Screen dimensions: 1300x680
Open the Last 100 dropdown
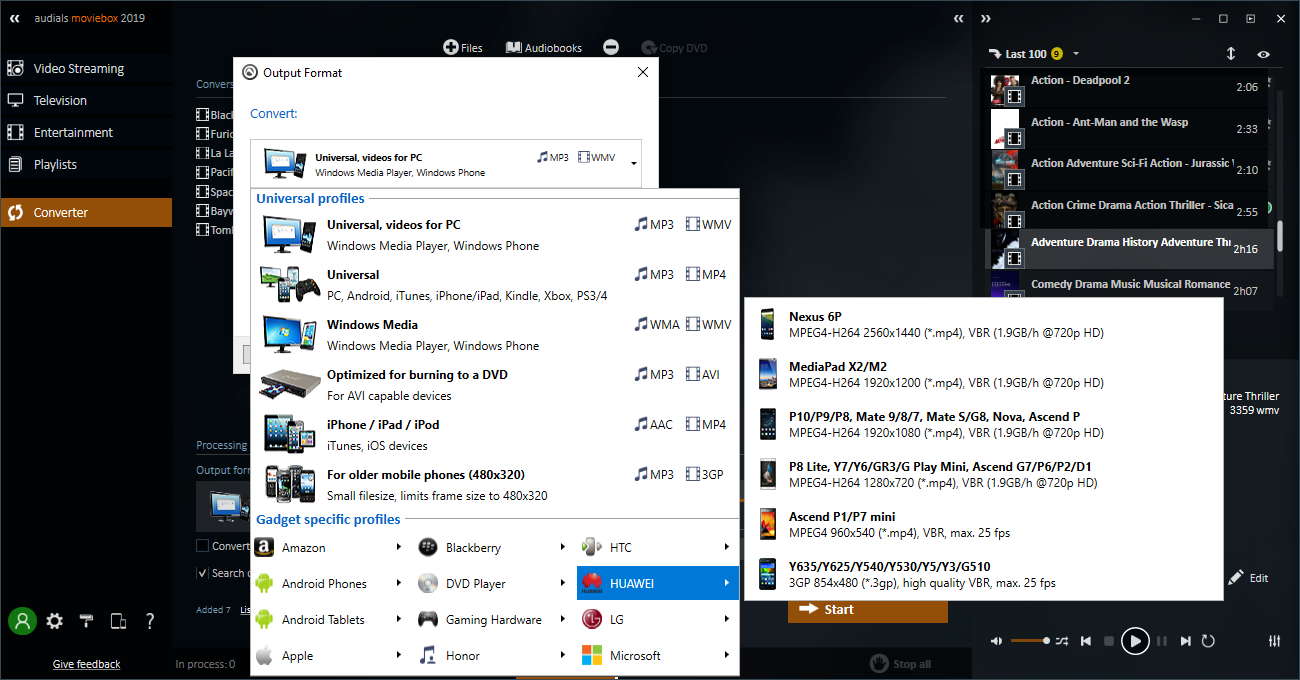tap(1033, 54)
